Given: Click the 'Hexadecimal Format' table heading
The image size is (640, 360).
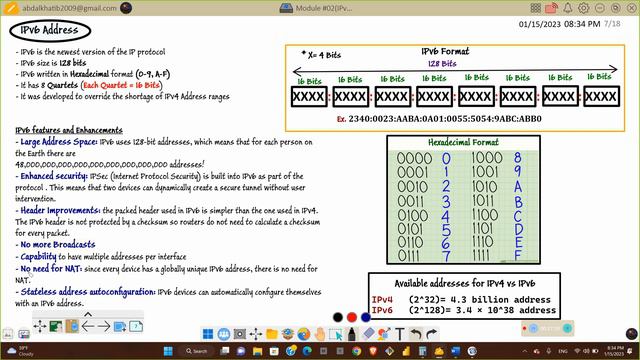Looking at the screenshot, I should click(x=463, y=142).
